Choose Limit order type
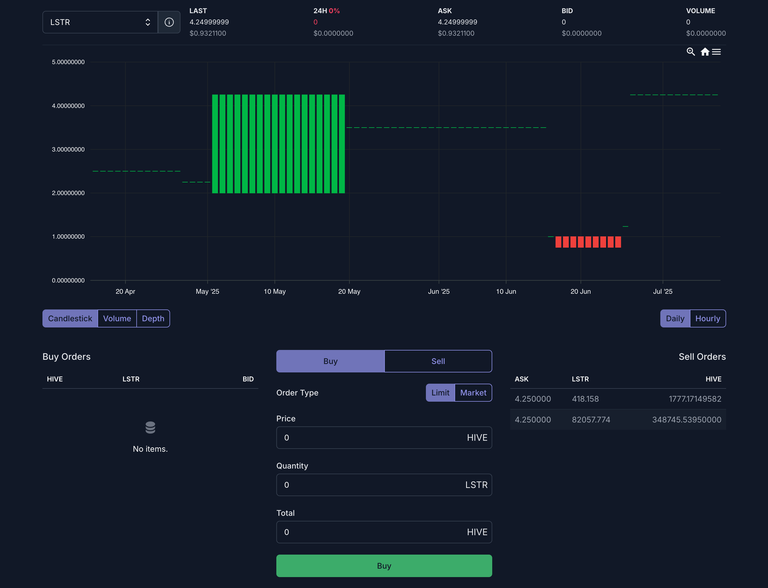Screen dimensions: 768x588 coord(440,392)
